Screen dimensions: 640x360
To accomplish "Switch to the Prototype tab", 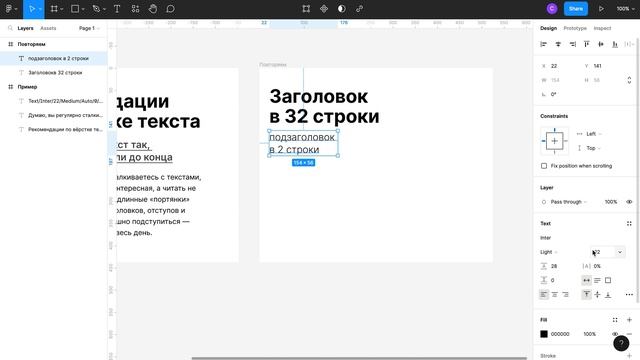I will [575, 28].
